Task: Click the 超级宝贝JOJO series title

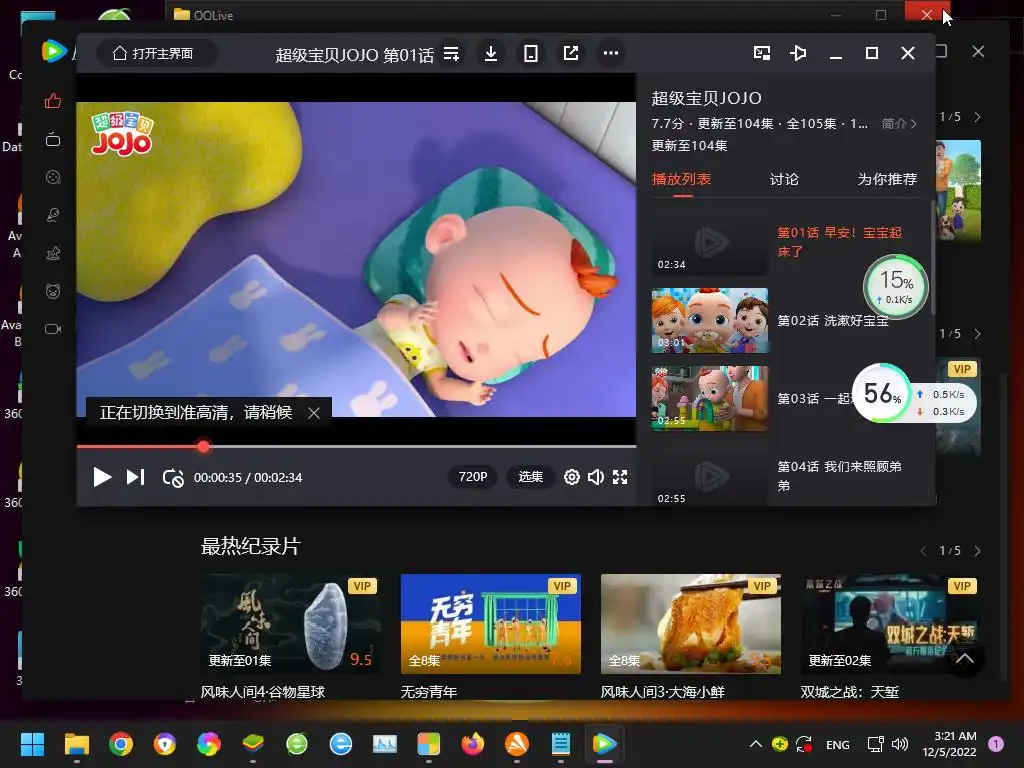Action: 706,99
